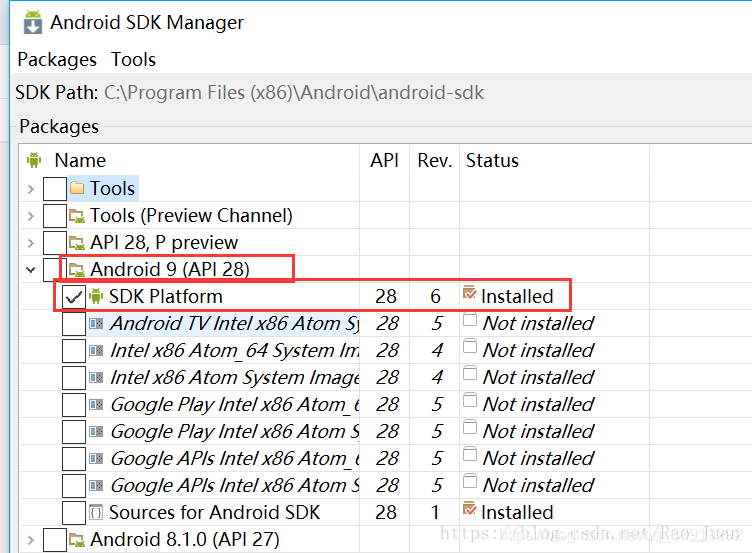The width and height of the screenshot is (752, 553).
Task: Click Not installed text of Android TV row
Action: 538,324
